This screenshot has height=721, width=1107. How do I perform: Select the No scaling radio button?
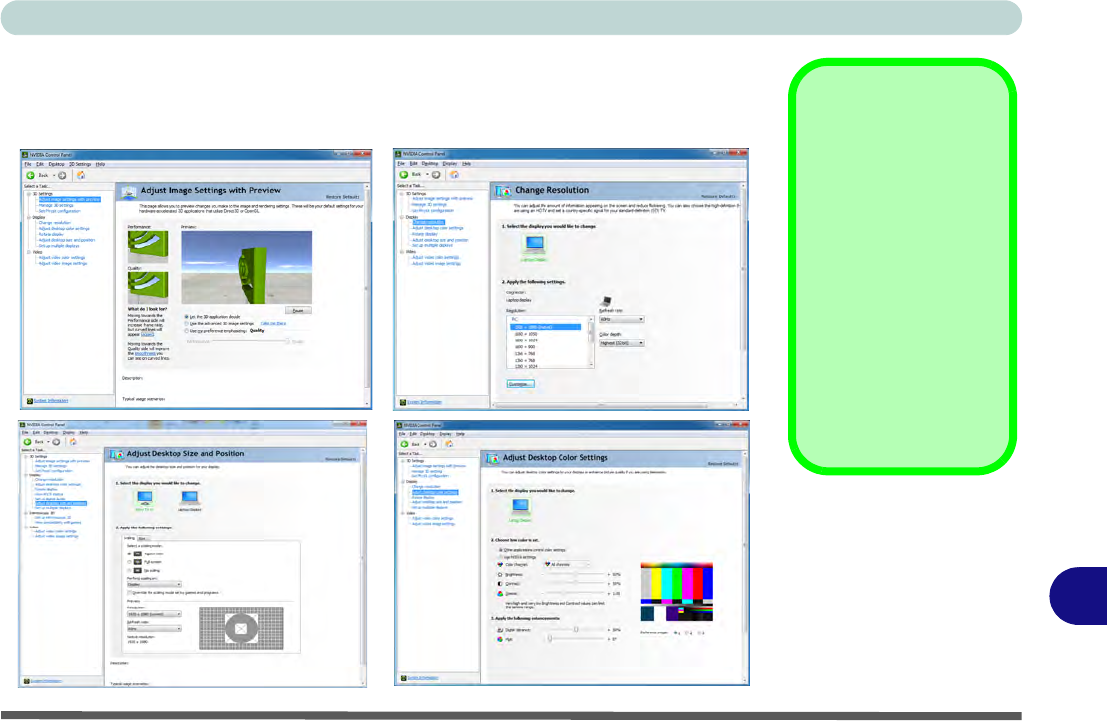point(129,571)
